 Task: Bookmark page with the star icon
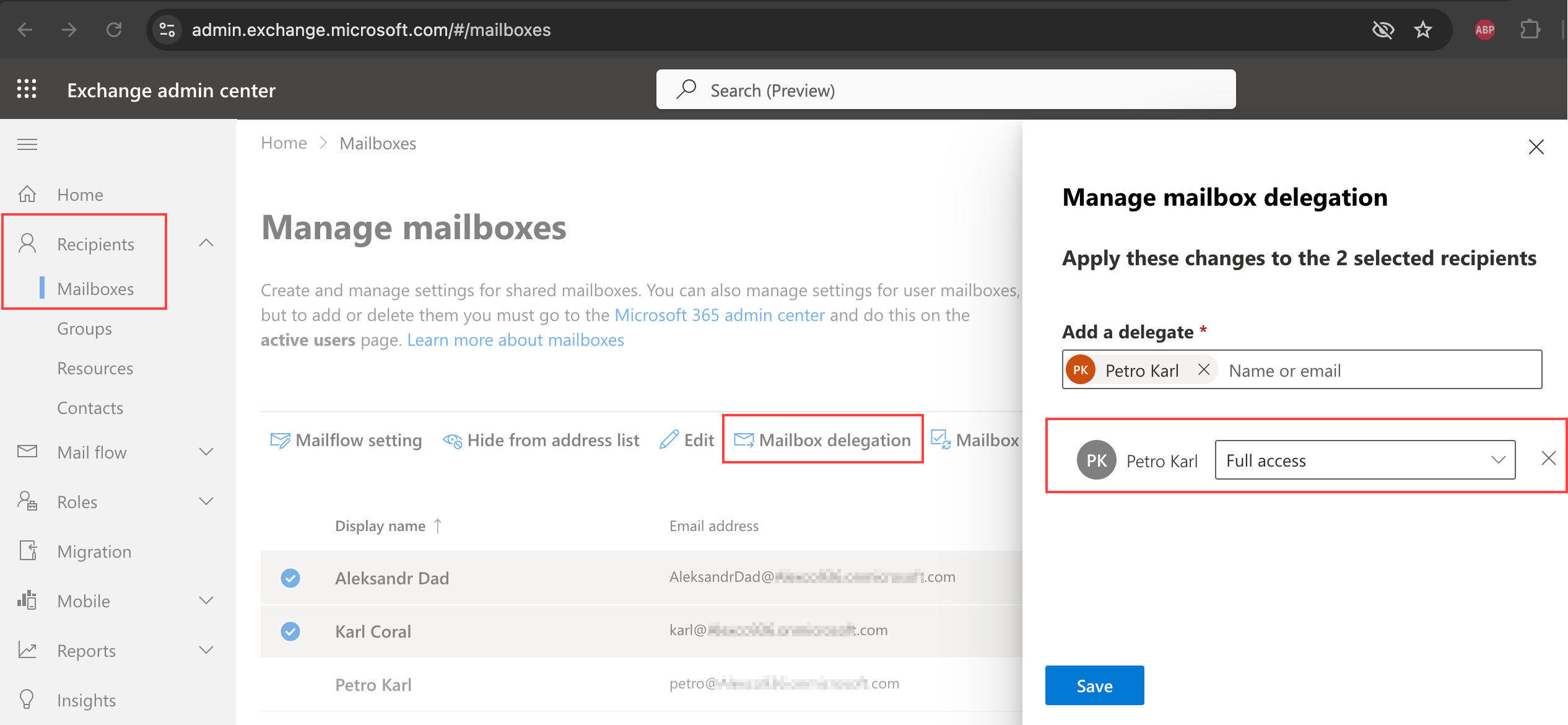1423,30
